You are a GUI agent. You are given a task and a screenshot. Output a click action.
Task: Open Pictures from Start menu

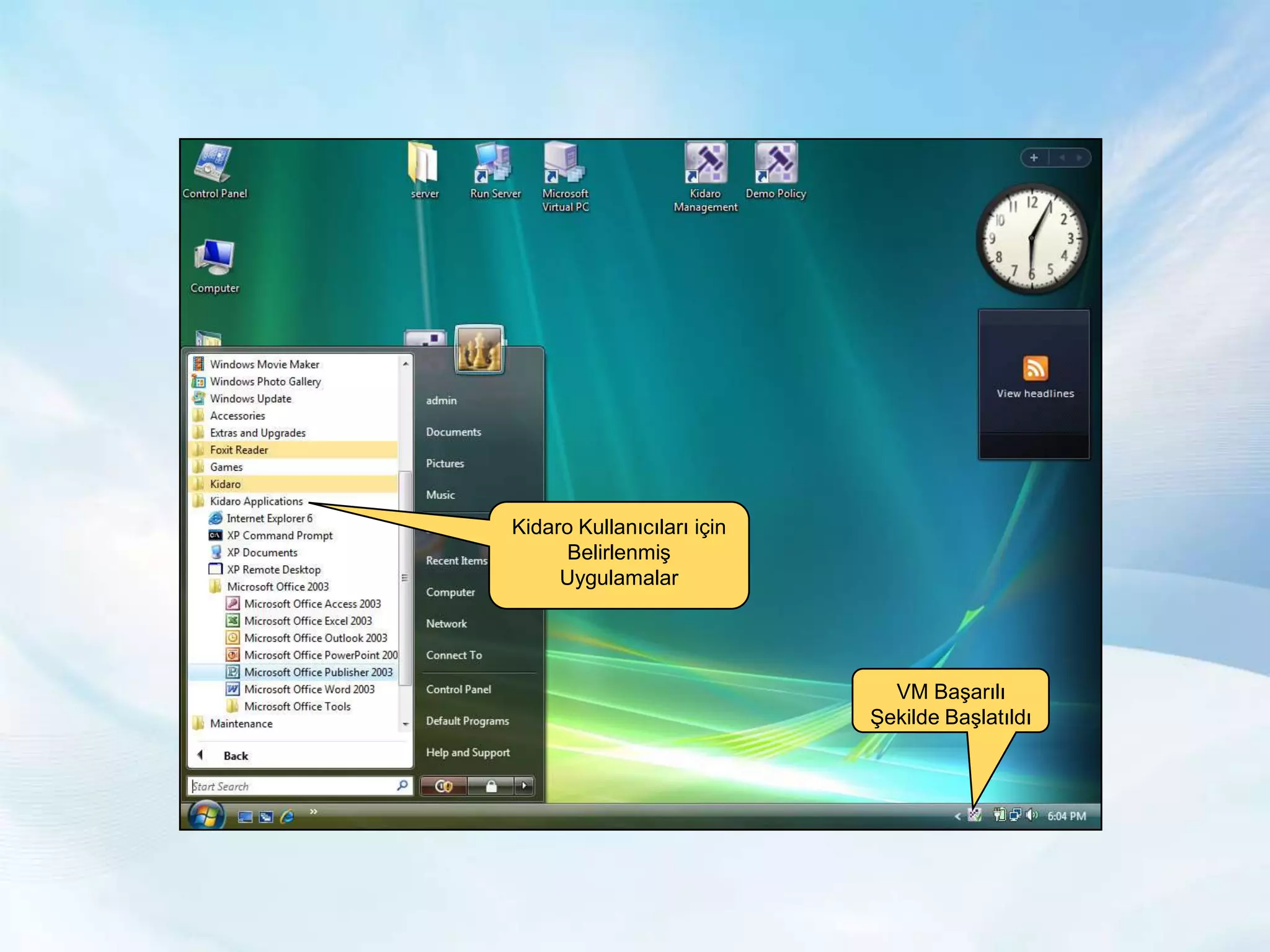pyautogui.click(x=445, y=464)
